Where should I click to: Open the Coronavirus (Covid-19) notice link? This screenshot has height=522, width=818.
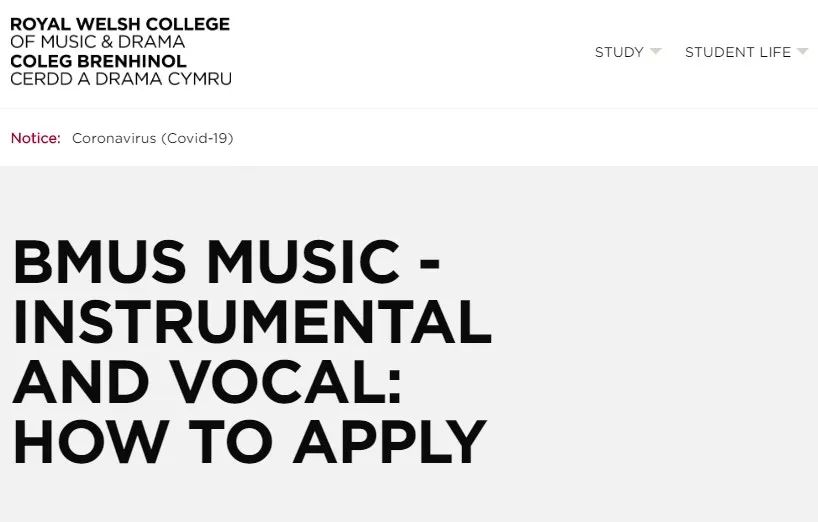coord(152,138)
